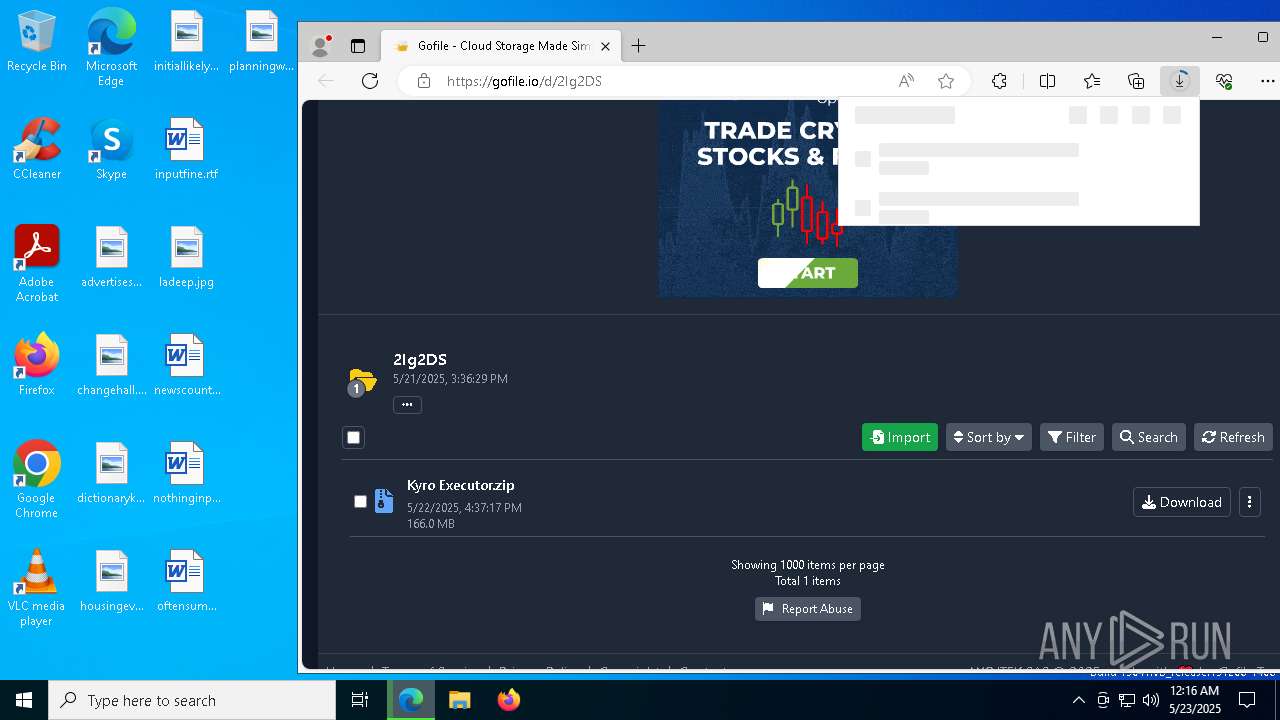
Task: Click 2Ig2DS folder title text
Action: coord(420,359)
